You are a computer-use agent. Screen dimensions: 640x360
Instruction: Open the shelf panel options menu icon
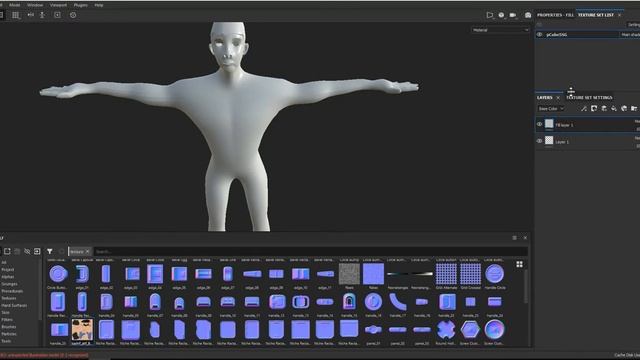pos(514,238)
